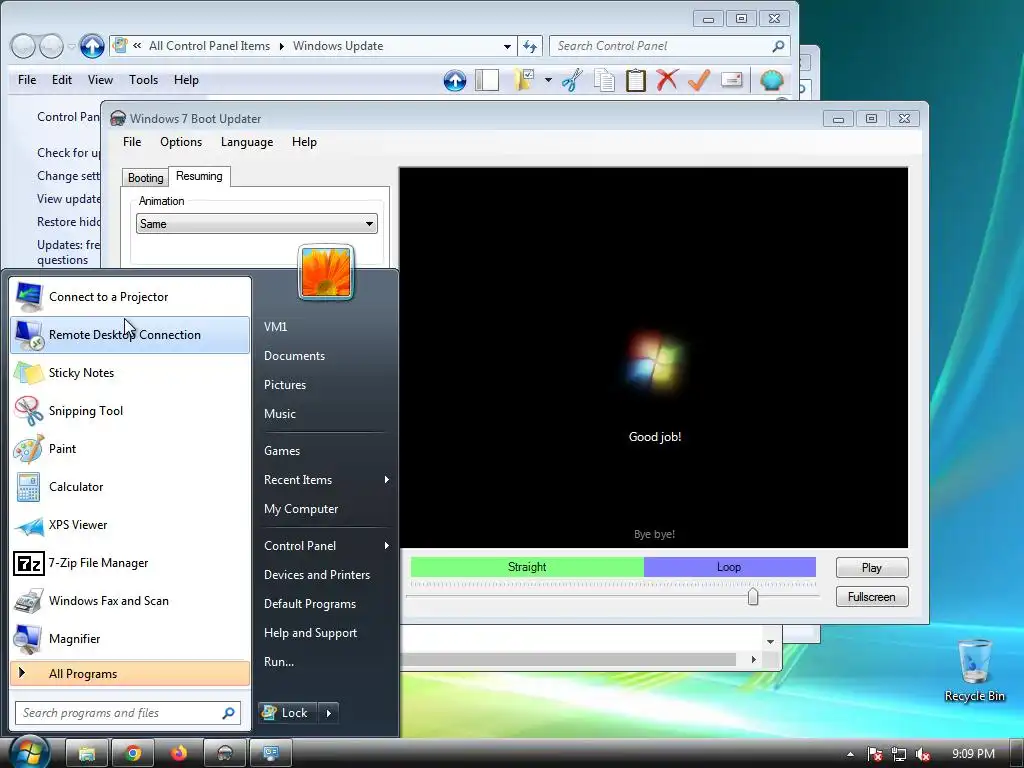1024x768 pixels.
Task: Click the Cut scissors icon
Action: pyautogui.click(x=572, y=80)
